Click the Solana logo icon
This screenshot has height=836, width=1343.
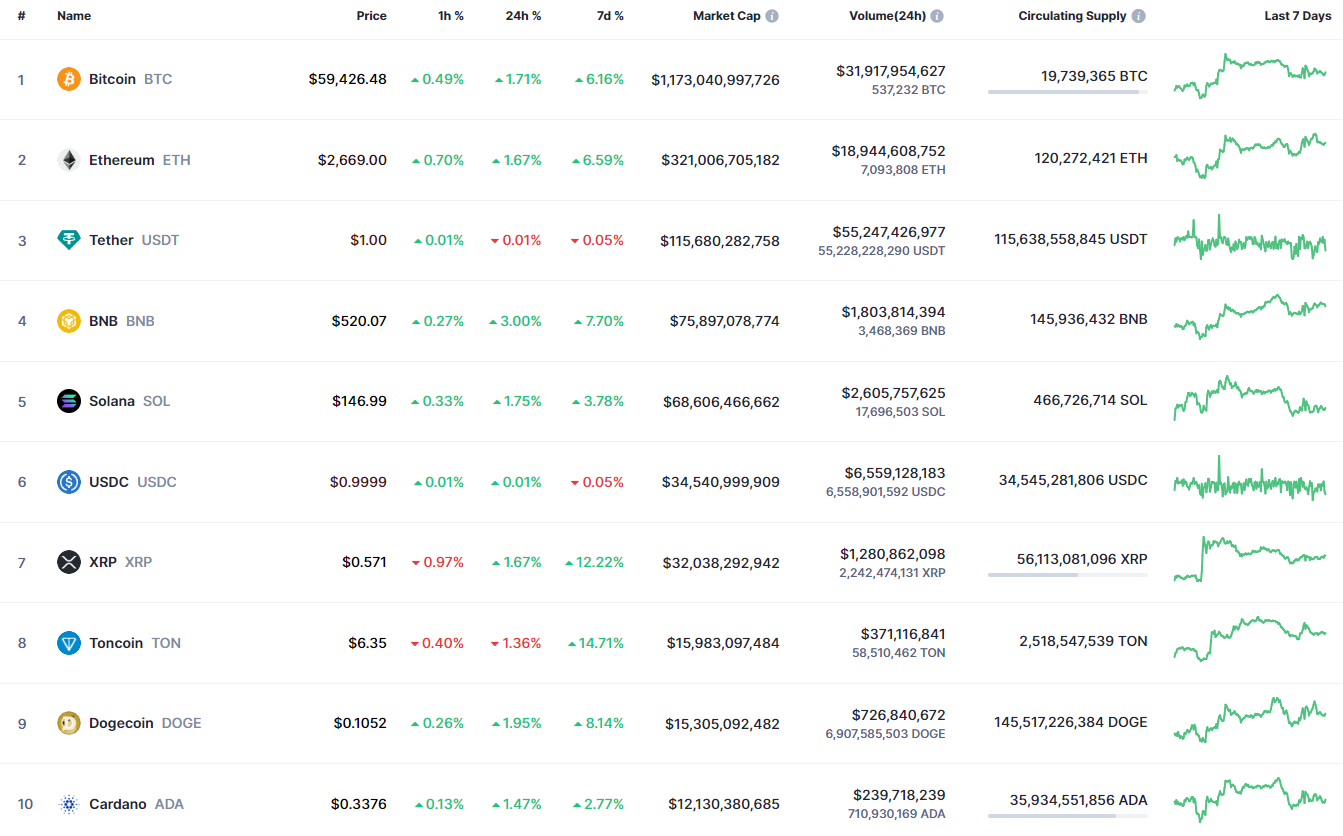coord(69,401)
